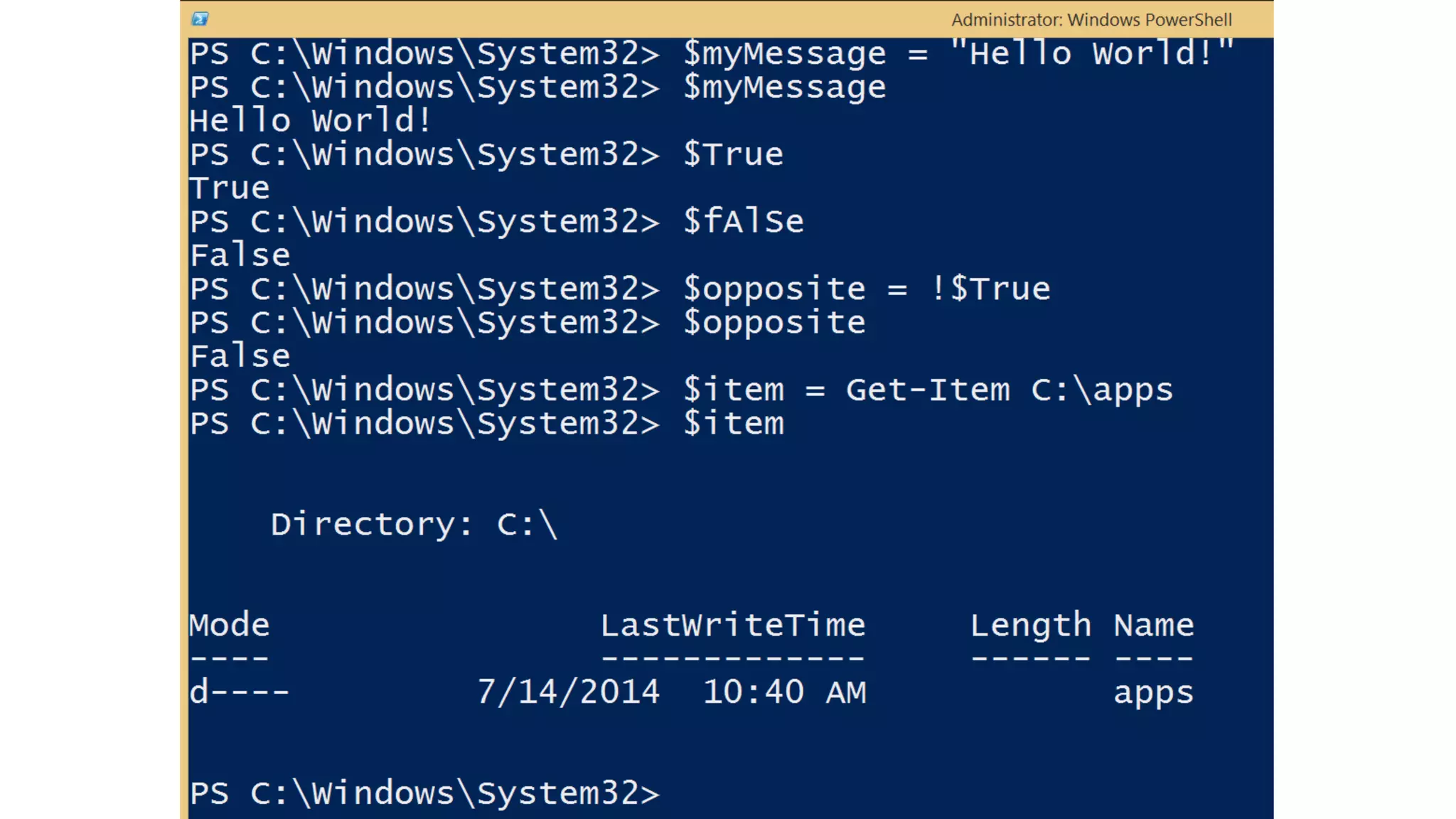Click the Length column header
The width and height of the screenshot is (1456, 819).
pos(1030,626)
